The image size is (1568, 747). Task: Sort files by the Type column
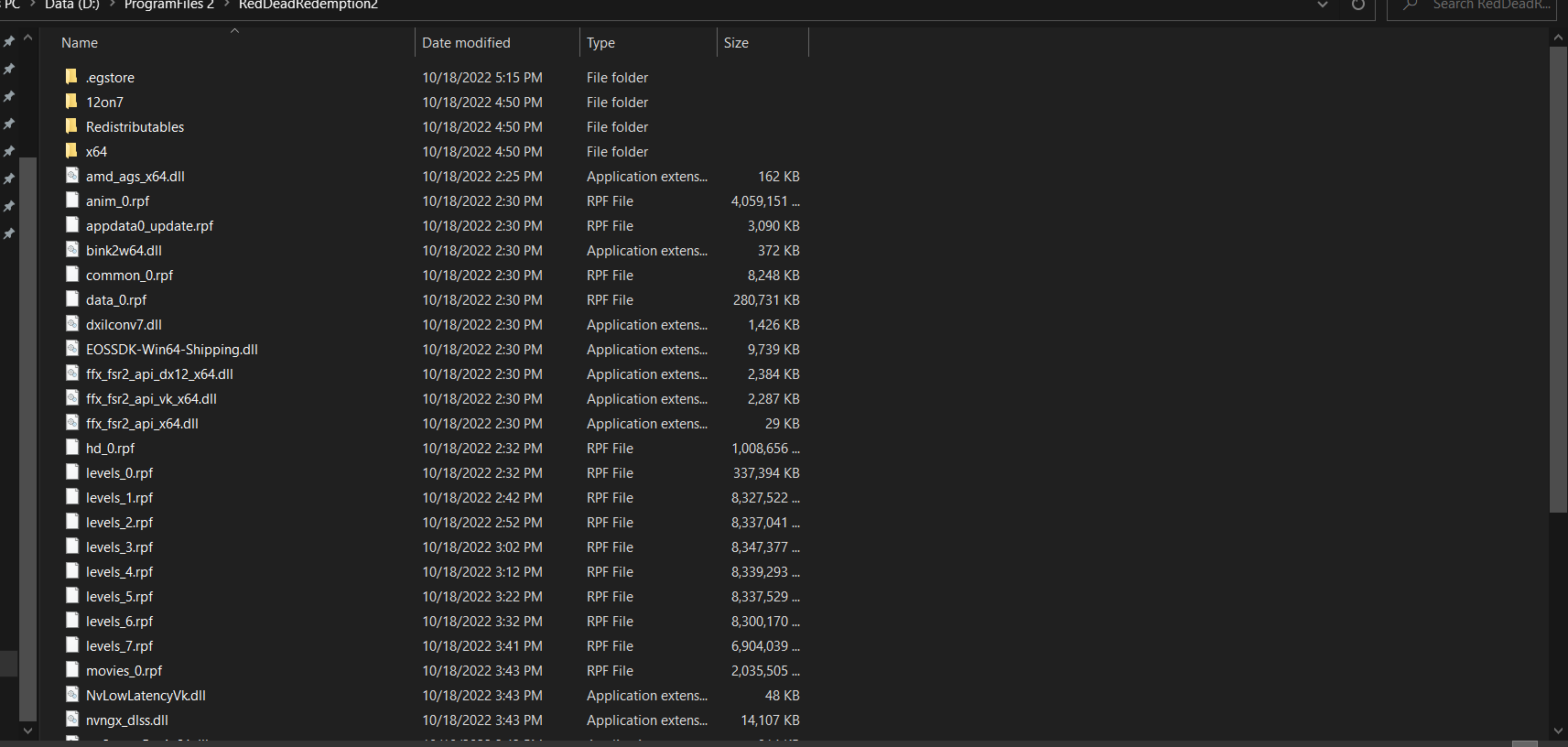[x=600, y=43]
